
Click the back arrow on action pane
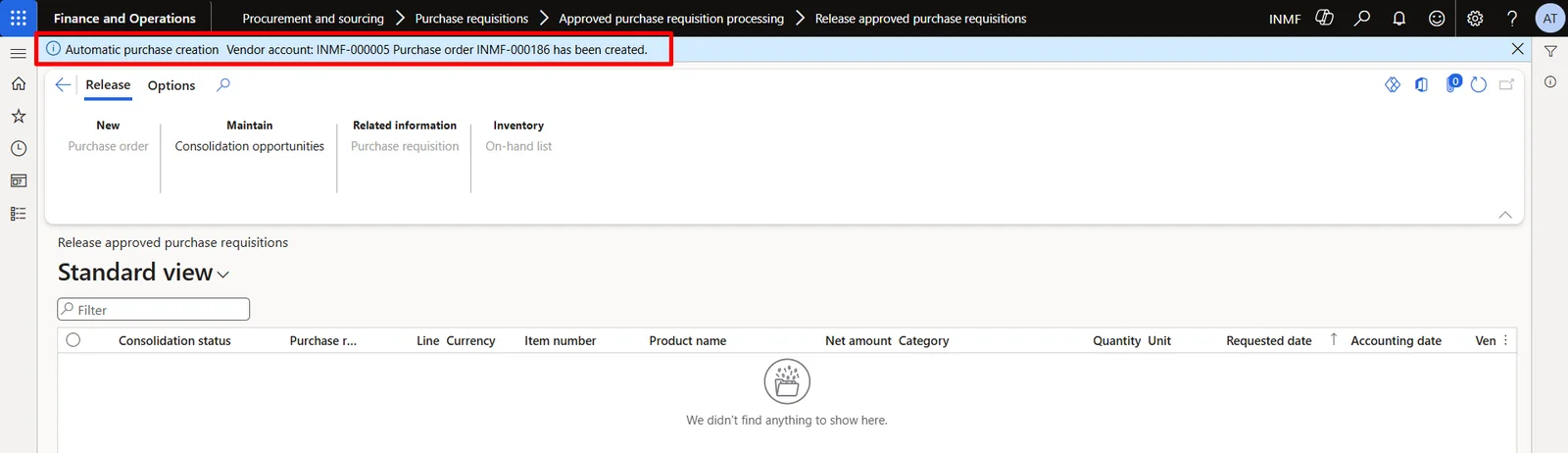tap(63, 85)
